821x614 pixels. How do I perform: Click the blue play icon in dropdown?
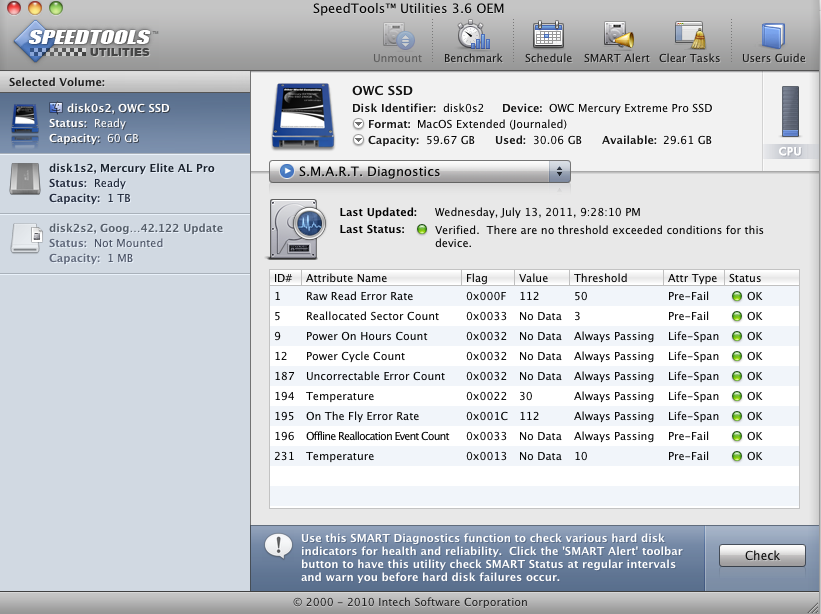tap(286, 171)
